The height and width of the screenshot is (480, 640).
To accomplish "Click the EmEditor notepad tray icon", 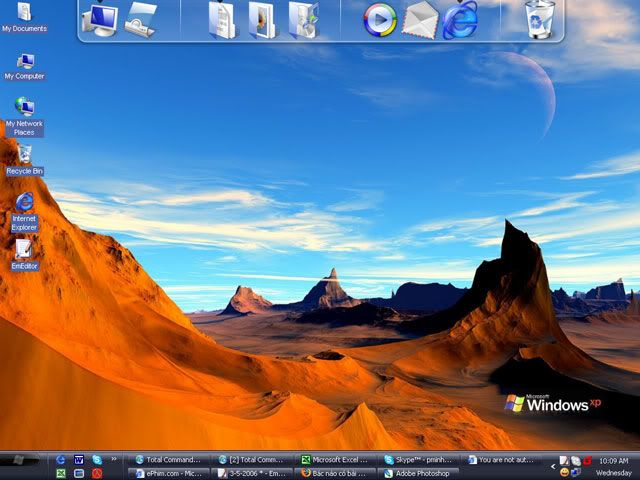I will tap(564, 461).
